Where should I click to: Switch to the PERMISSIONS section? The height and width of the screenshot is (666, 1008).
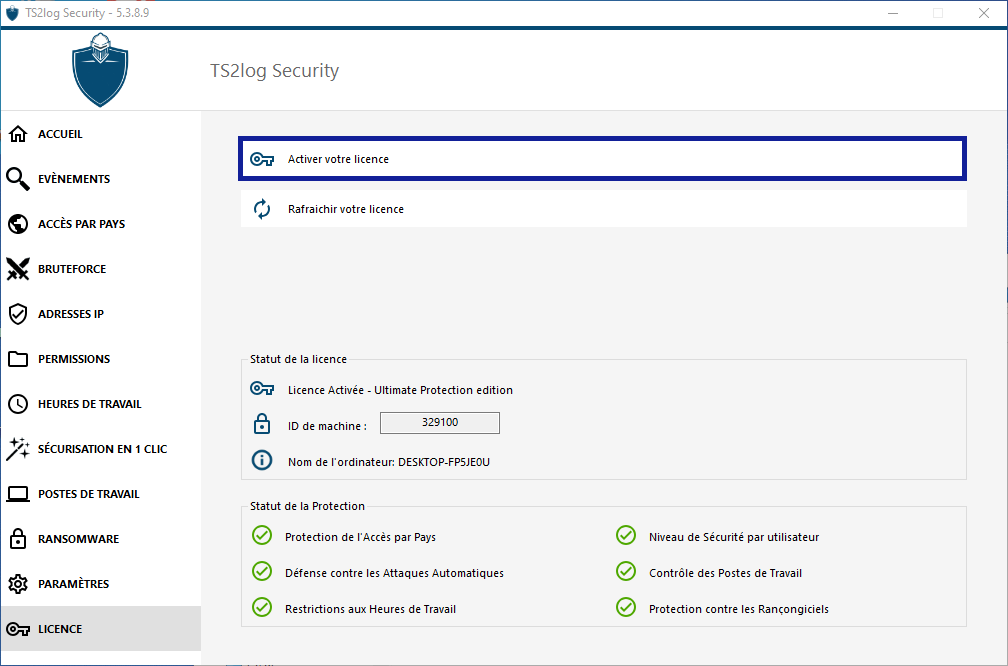coord(101,359)
